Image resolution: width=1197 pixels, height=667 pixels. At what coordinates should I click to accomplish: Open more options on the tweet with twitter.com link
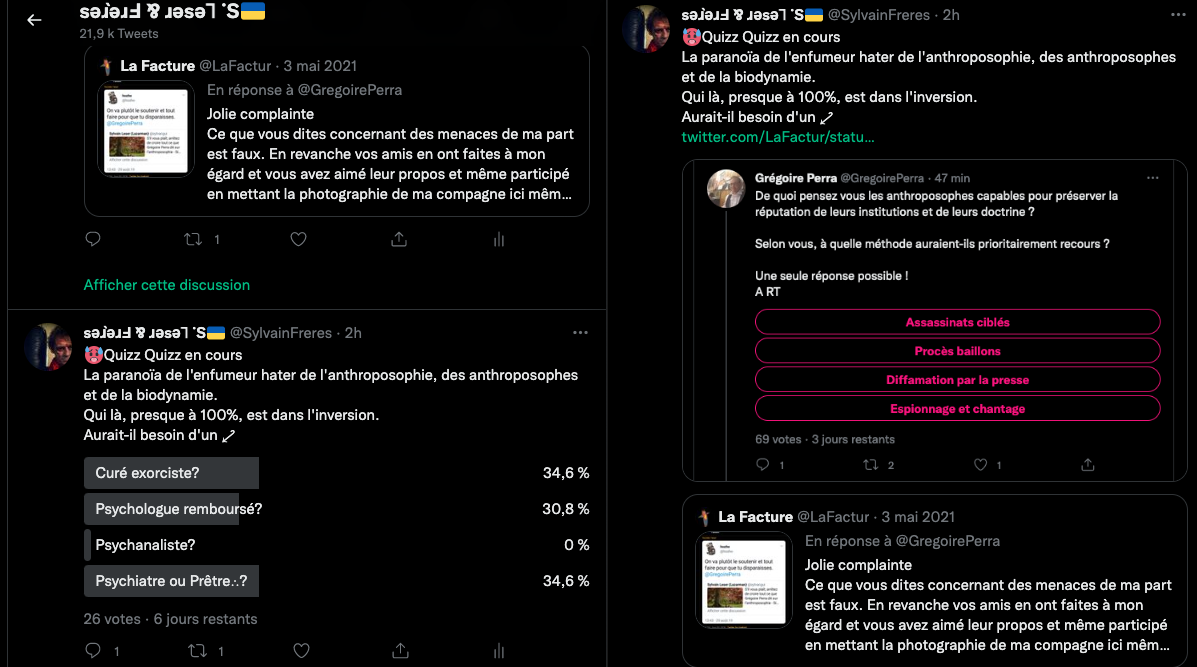[x=1178, y=15]
